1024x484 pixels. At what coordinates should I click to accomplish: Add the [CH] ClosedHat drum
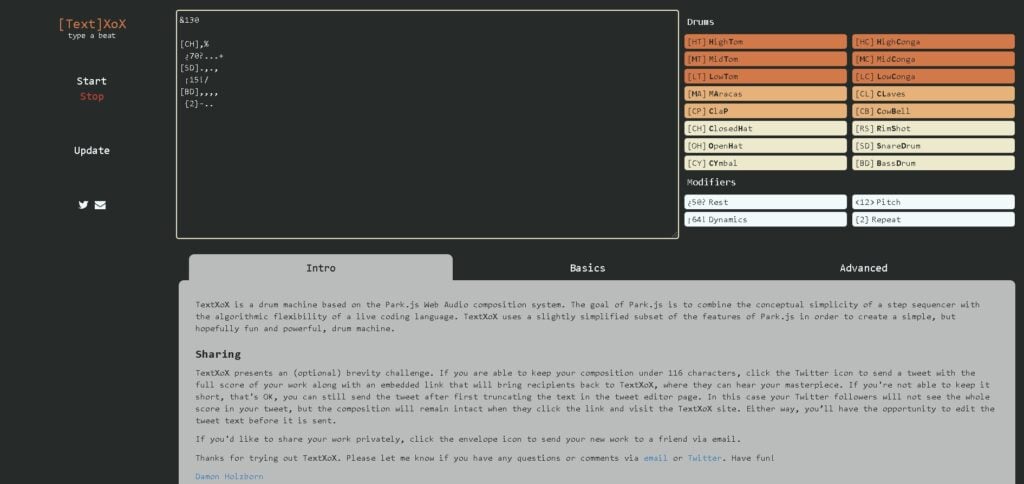765,128
